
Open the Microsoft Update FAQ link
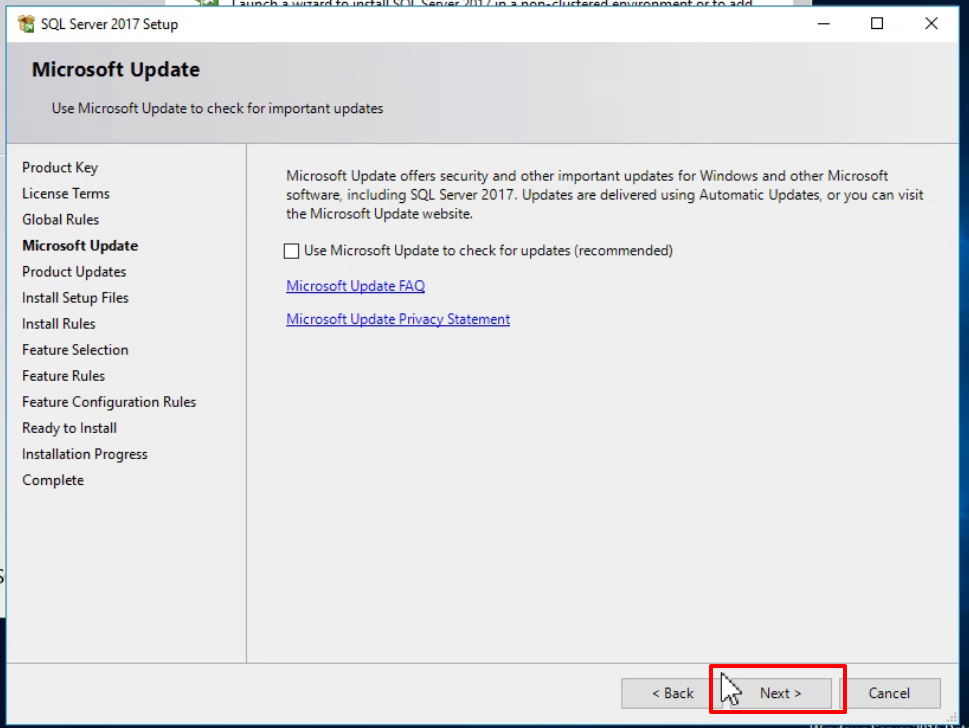click(x=355, y=286)
